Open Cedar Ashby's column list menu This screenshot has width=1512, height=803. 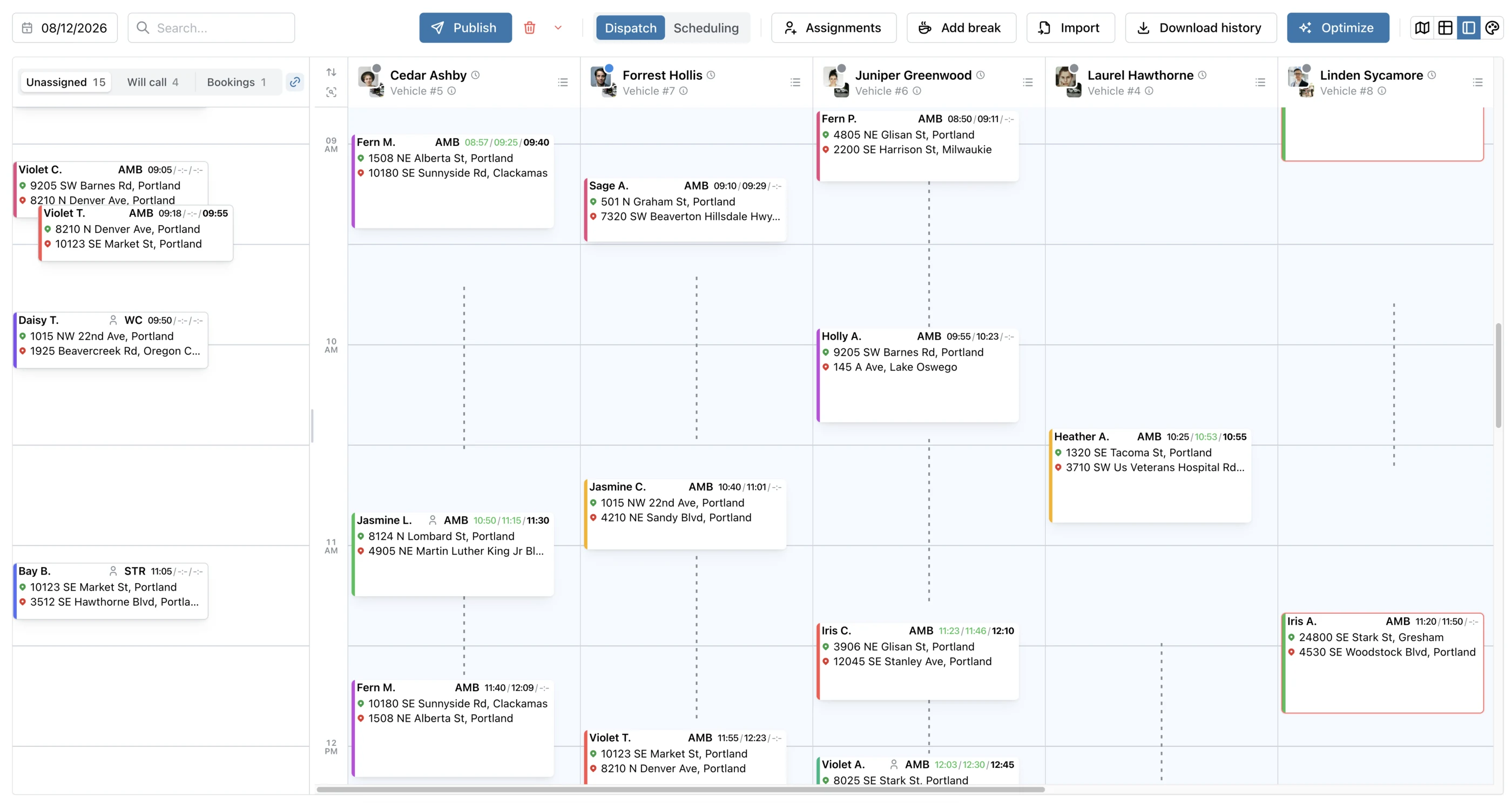(x=563, y=82)
